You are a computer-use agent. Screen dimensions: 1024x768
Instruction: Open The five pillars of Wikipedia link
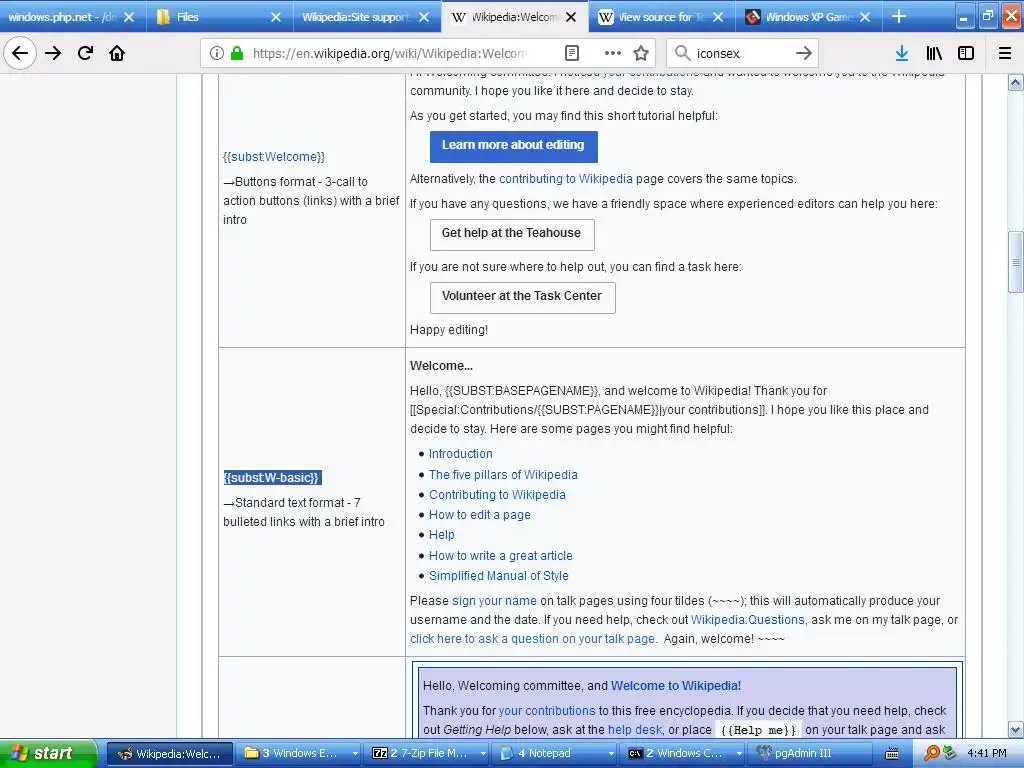click(503, 475)
